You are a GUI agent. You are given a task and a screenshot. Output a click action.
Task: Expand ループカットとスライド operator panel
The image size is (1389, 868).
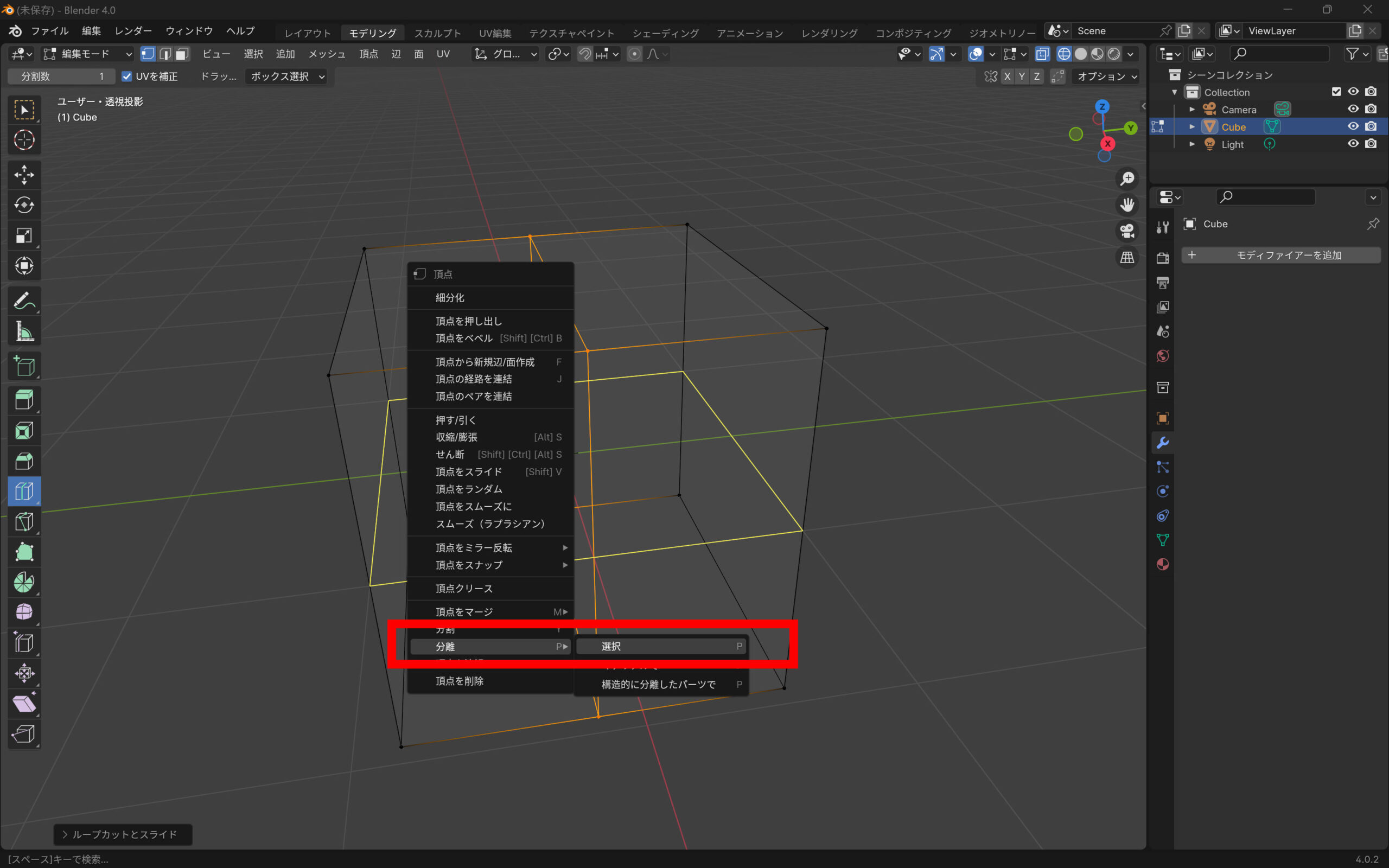point(122,834)
